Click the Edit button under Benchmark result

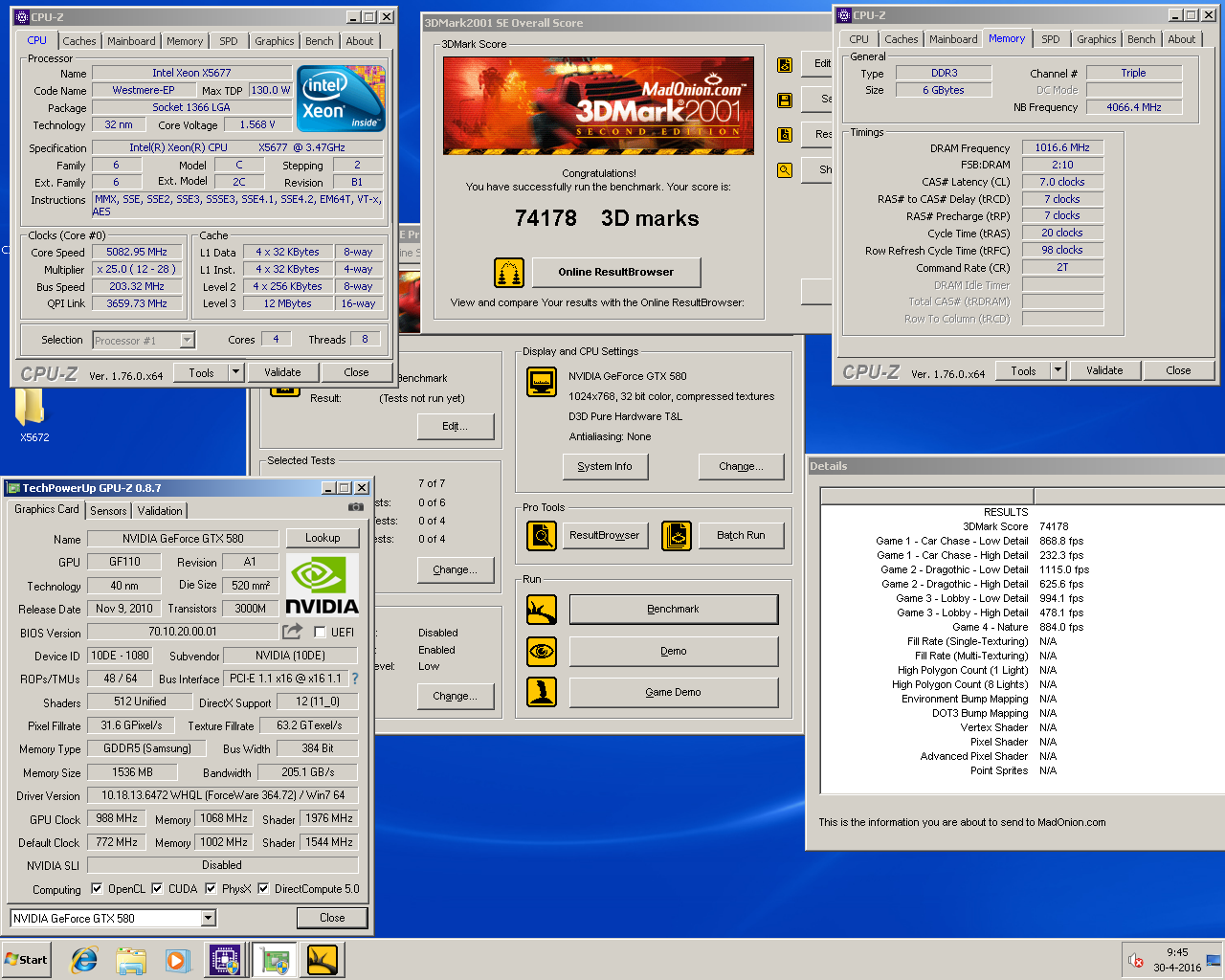456,426
